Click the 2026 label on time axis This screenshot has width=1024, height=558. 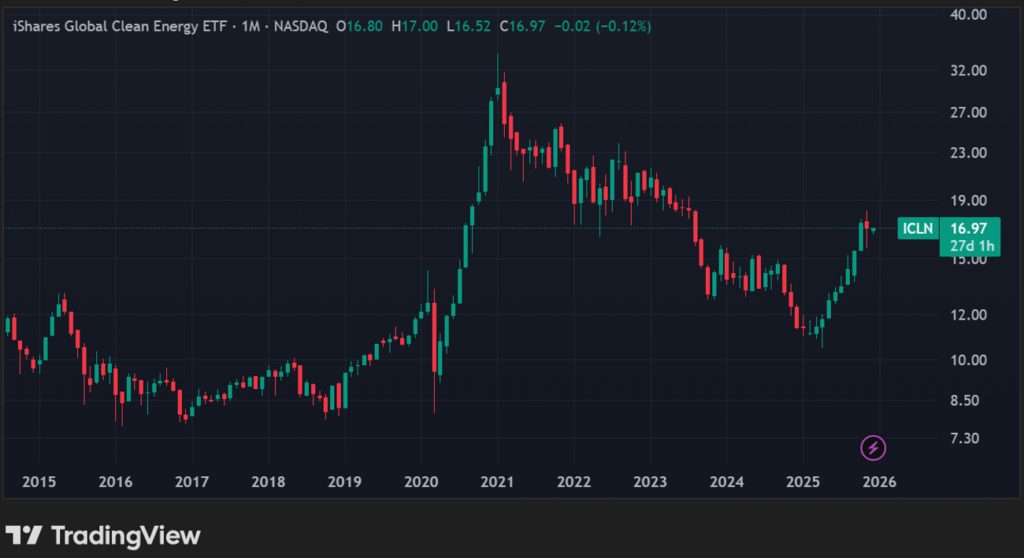[880, 482]
